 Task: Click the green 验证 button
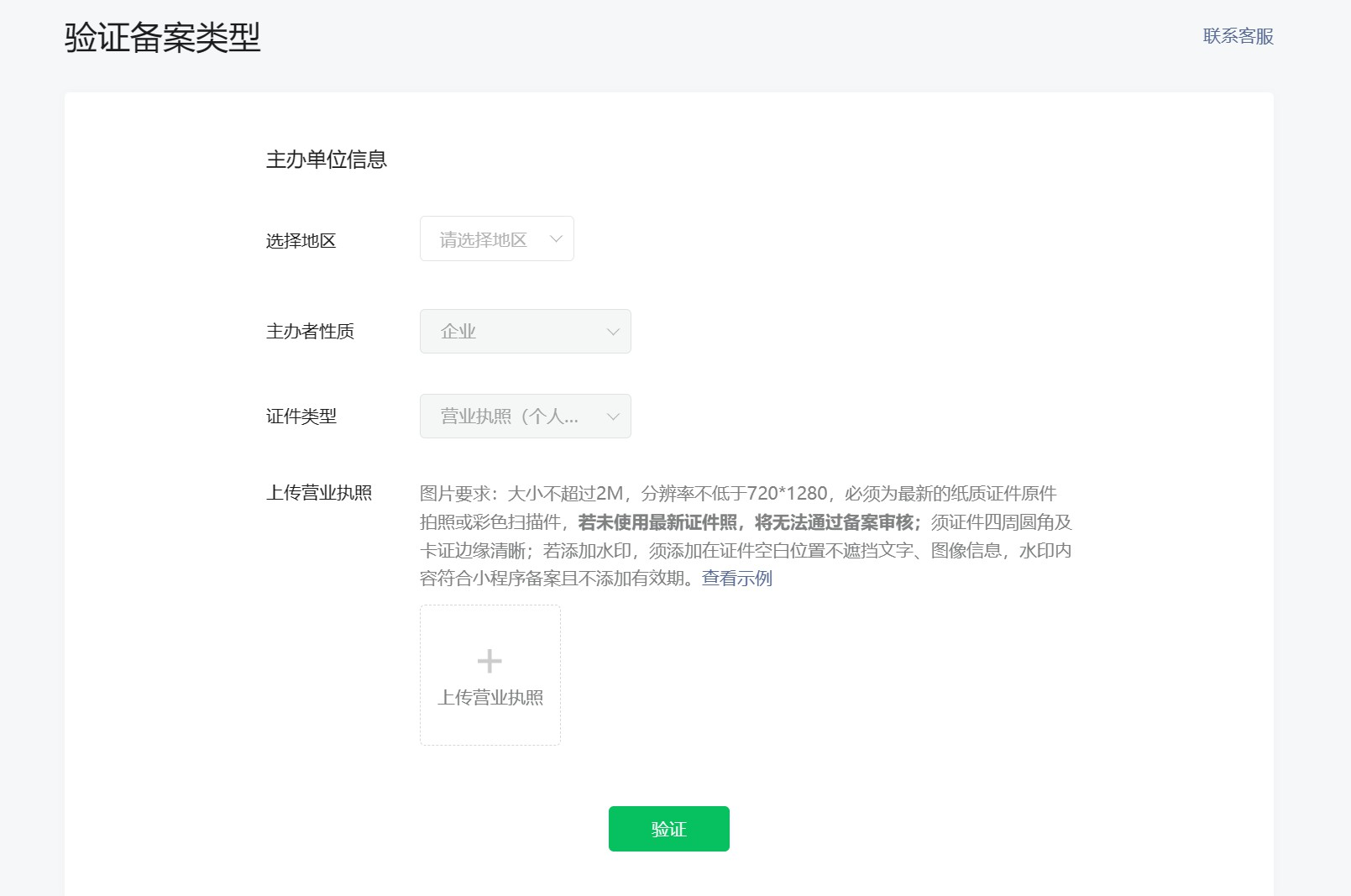pyautogui.click(x=669, y=829)
